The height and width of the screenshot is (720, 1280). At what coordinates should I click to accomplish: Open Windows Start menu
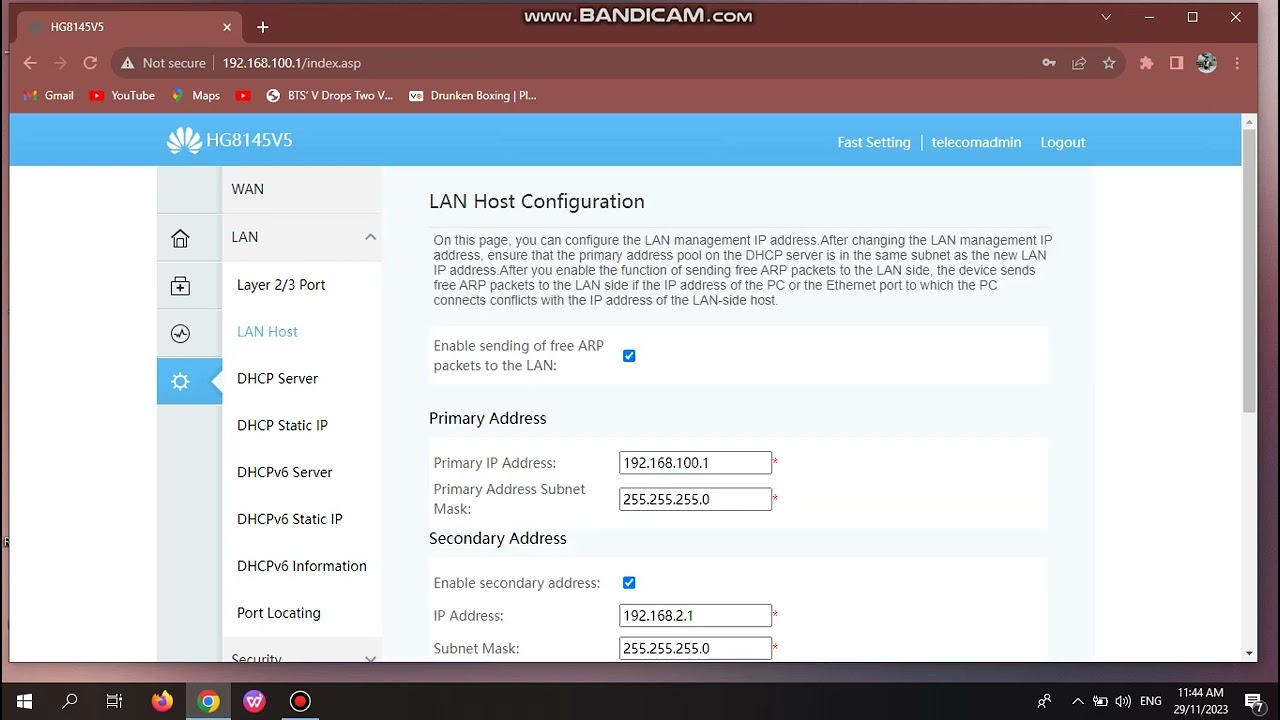24,701
